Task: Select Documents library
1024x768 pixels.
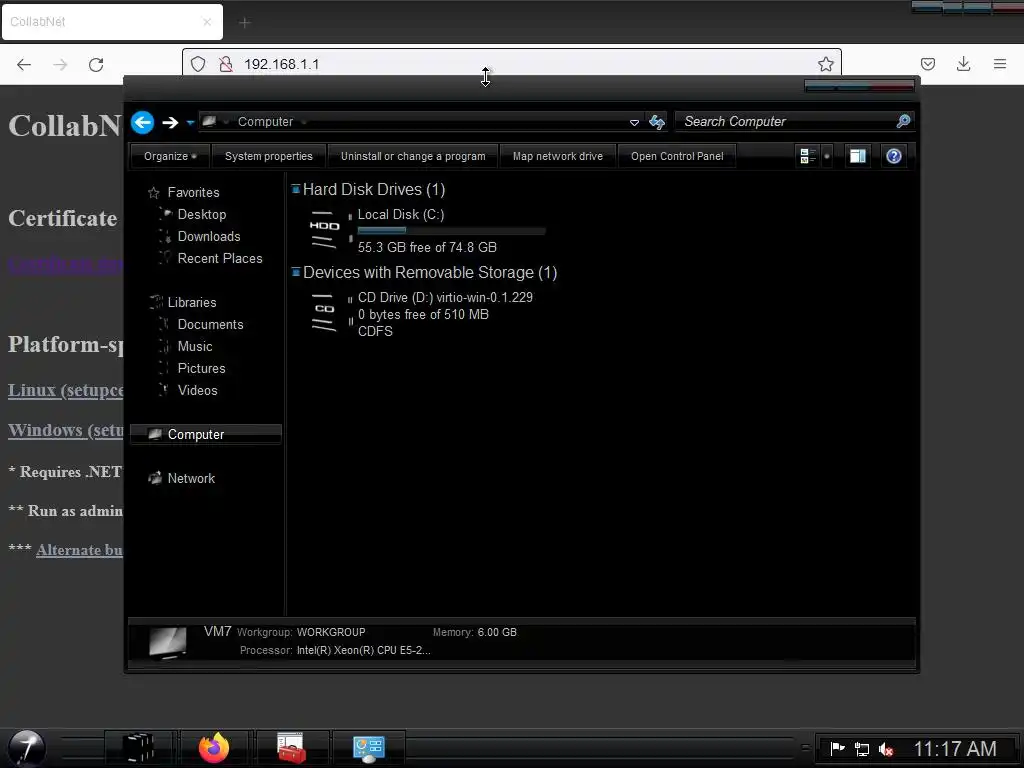Action: pos(210,325)
